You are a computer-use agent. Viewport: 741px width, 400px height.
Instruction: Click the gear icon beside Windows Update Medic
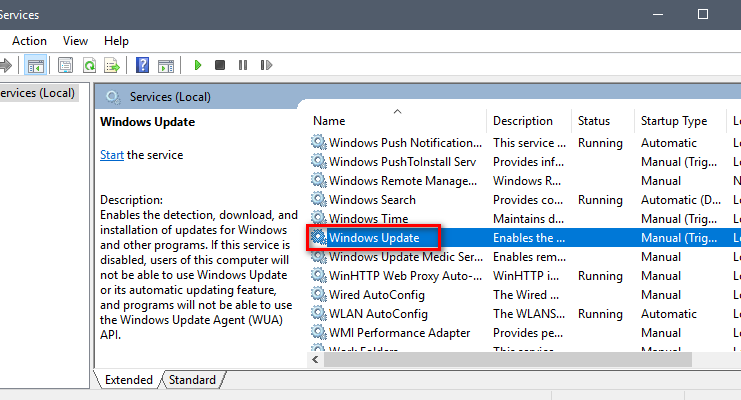click(x=319, y=256)
